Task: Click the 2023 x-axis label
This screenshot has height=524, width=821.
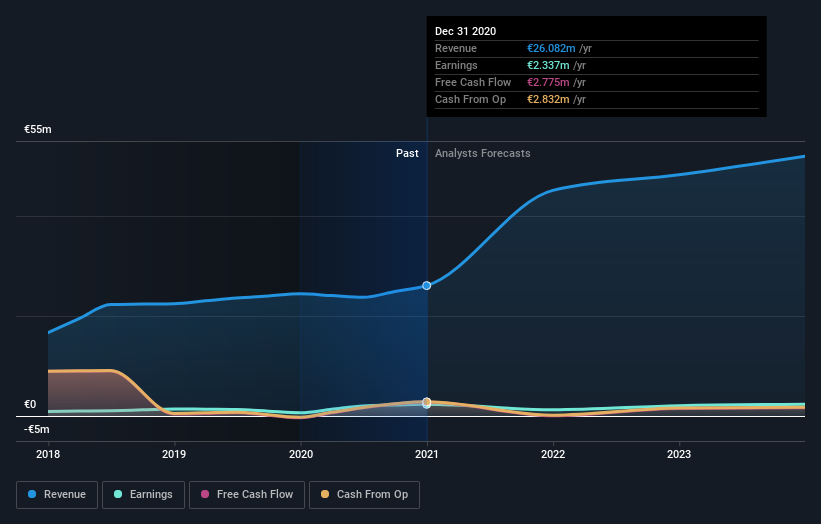Action: pos(679,454)
